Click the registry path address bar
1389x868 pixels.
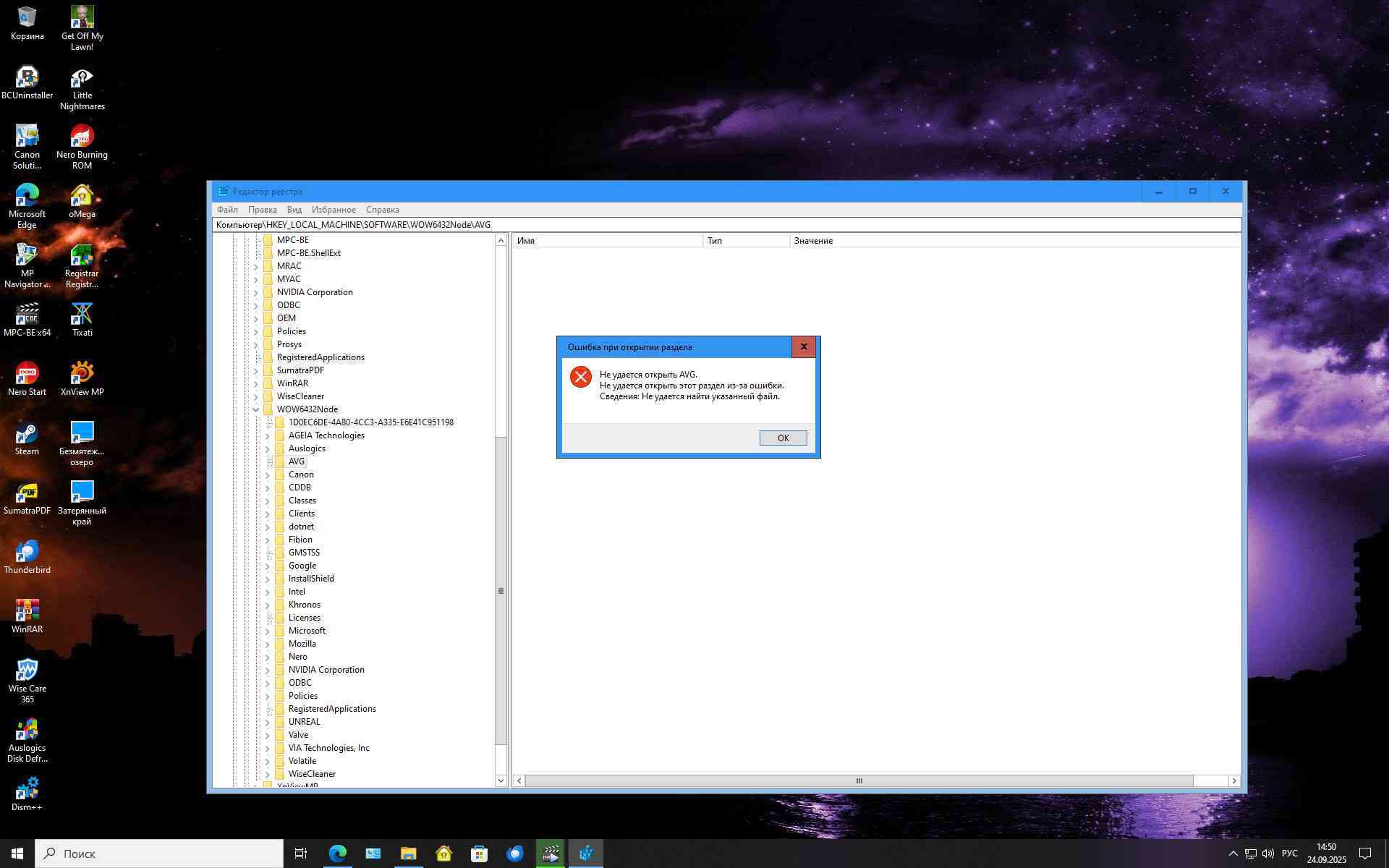[723, 225]
